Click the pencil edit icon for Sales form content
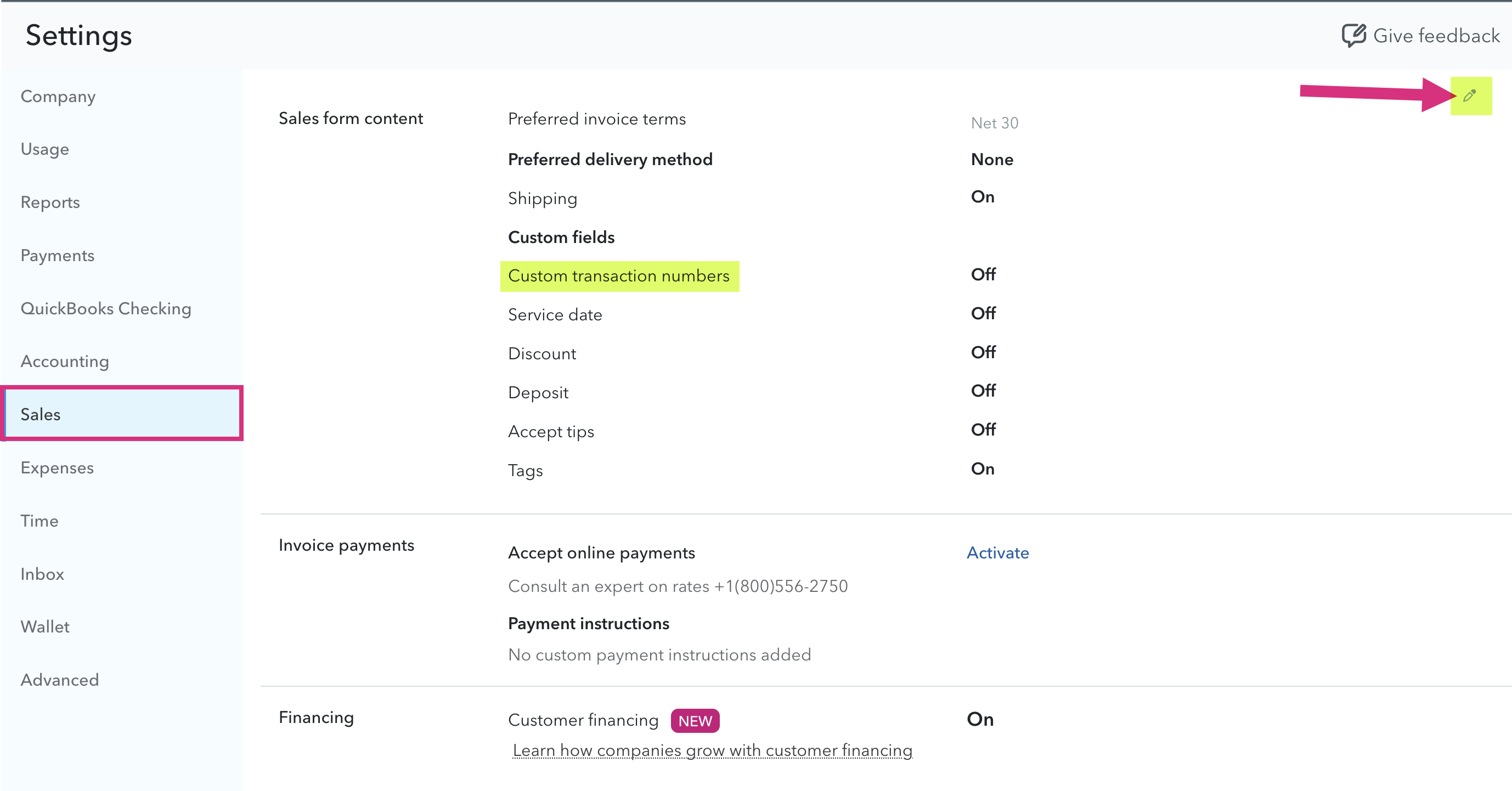Screen dimensions: 1512x791 pyautogui.click(x=1470, y=95)
